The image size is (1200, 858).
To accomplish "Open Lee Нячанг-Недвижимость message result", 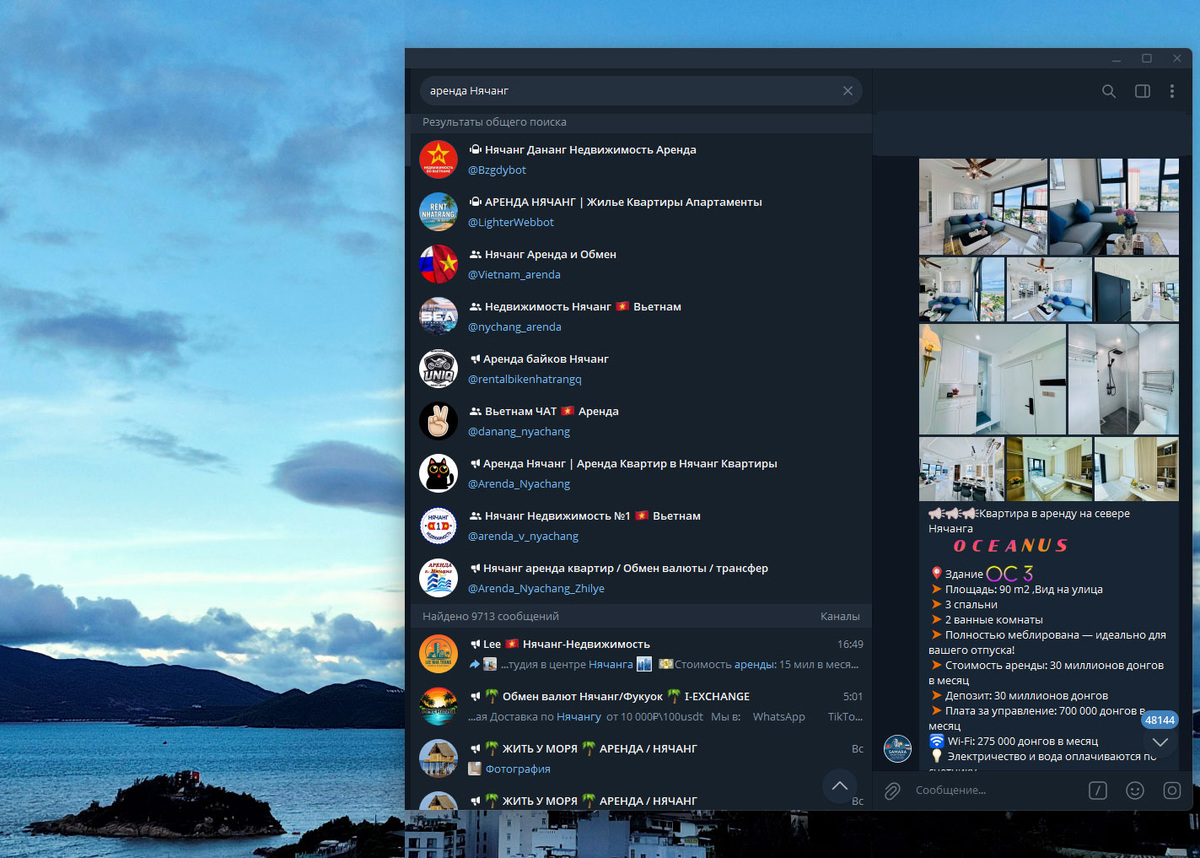I will pyautogui.click(x=641, y=654).
